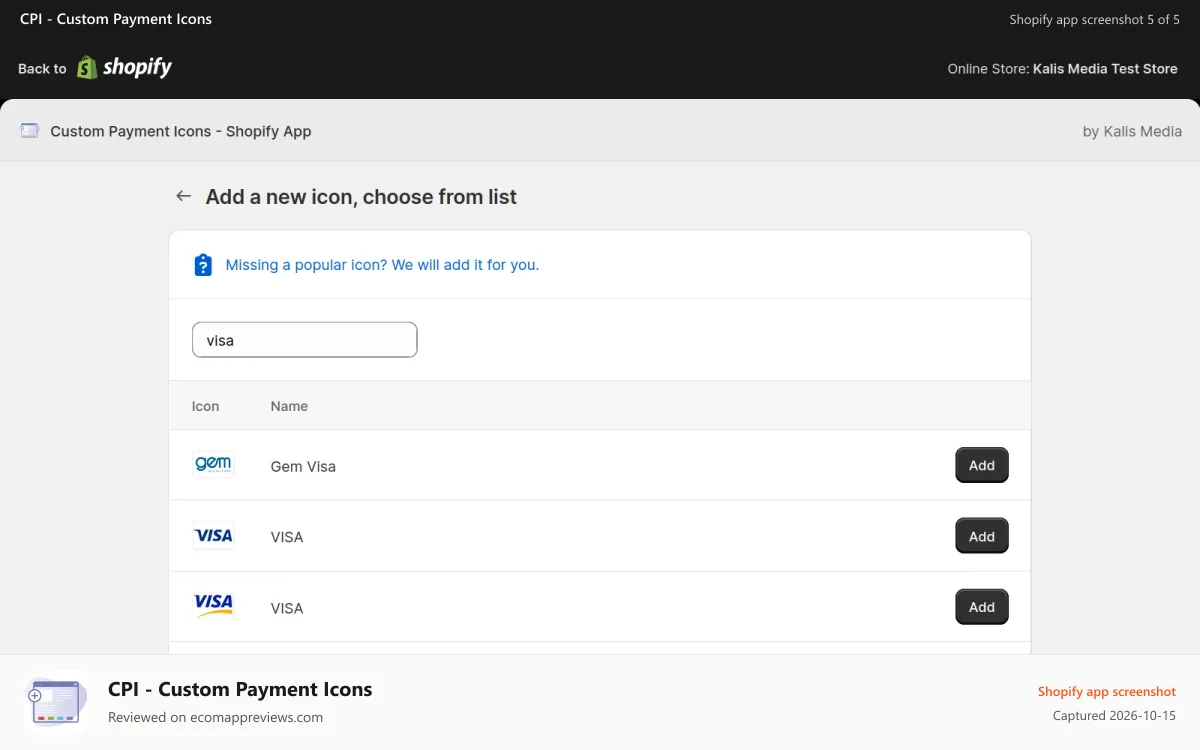This screenshot has height=750, width=1200.
Task: Click Reviewed on ecomappreviews.com text
Action: tap(215, 717)
